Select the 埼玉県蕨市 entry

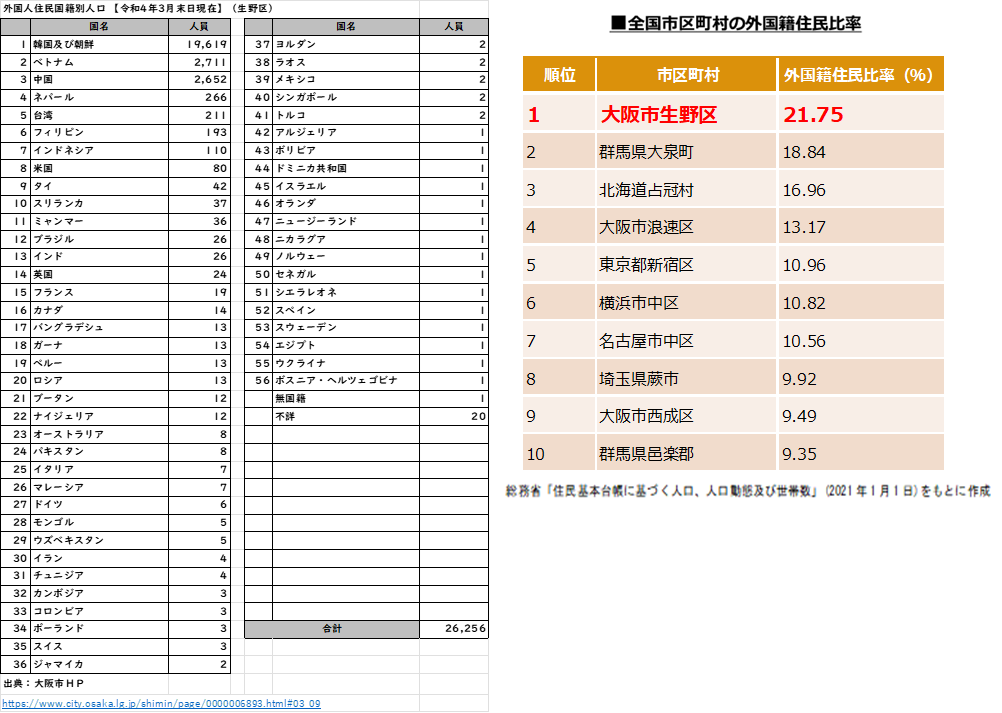(x=639, y=379)
